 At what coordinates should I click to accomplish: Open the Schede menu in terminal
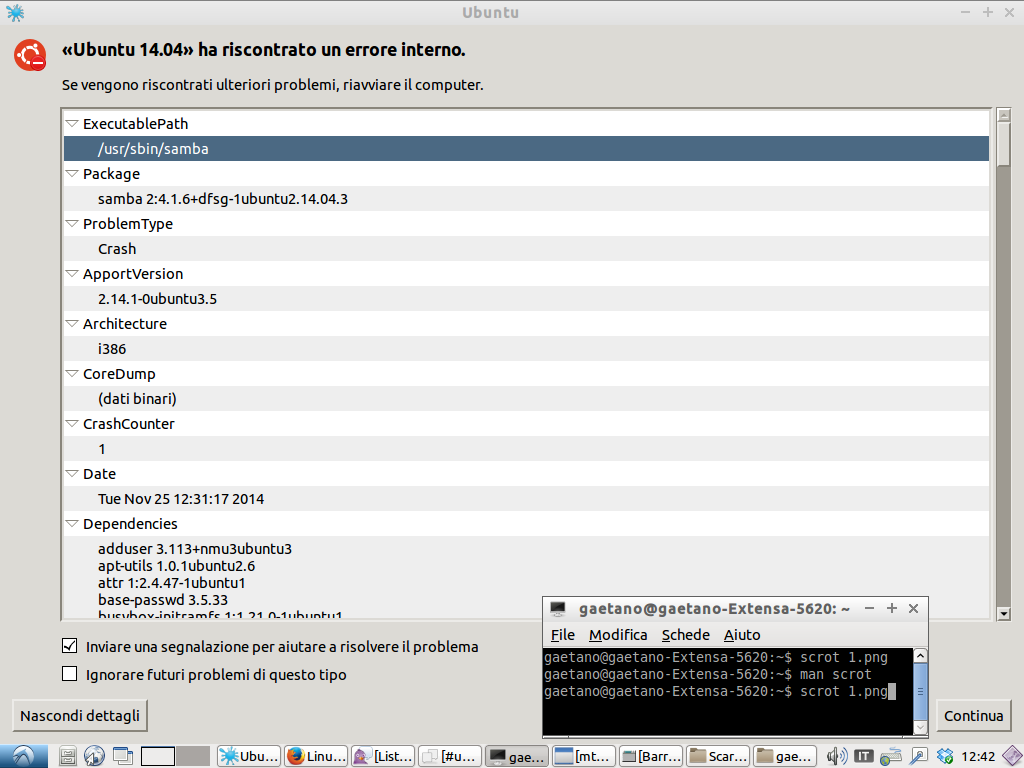pyautogui.click(x=685, y=635)
